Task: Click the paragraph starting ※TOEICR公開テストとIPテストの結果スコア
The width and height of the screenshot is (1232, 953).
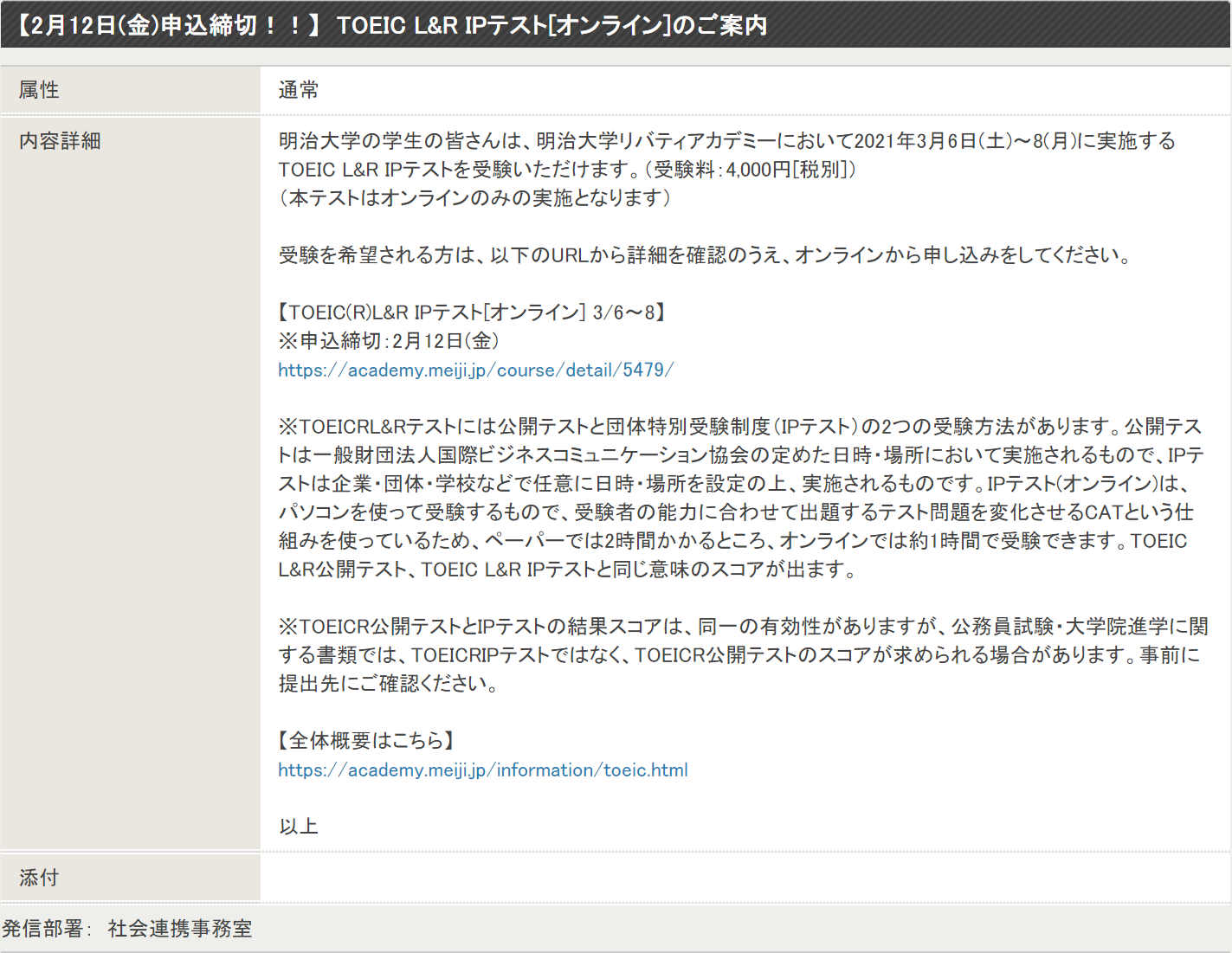Action: tap(744, 655)
